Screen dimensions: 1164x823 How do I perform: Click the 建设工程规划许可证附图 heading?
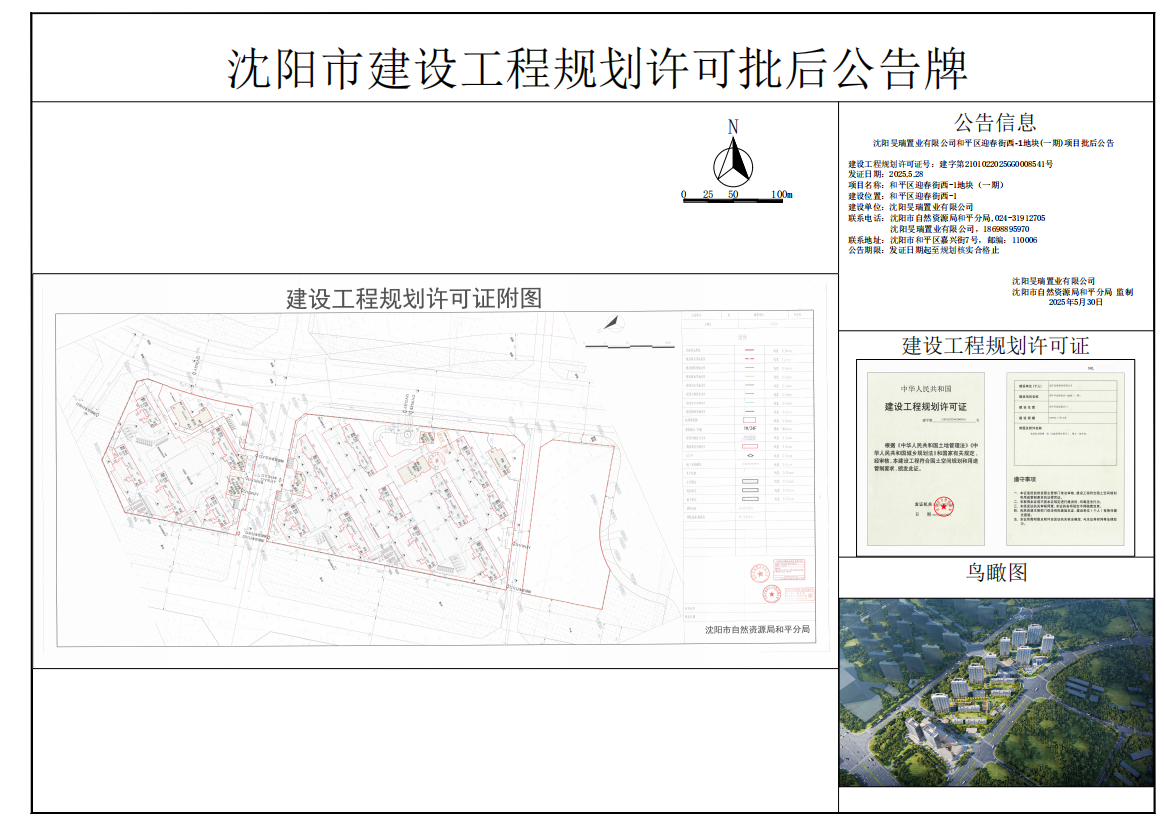coord(413,298)
